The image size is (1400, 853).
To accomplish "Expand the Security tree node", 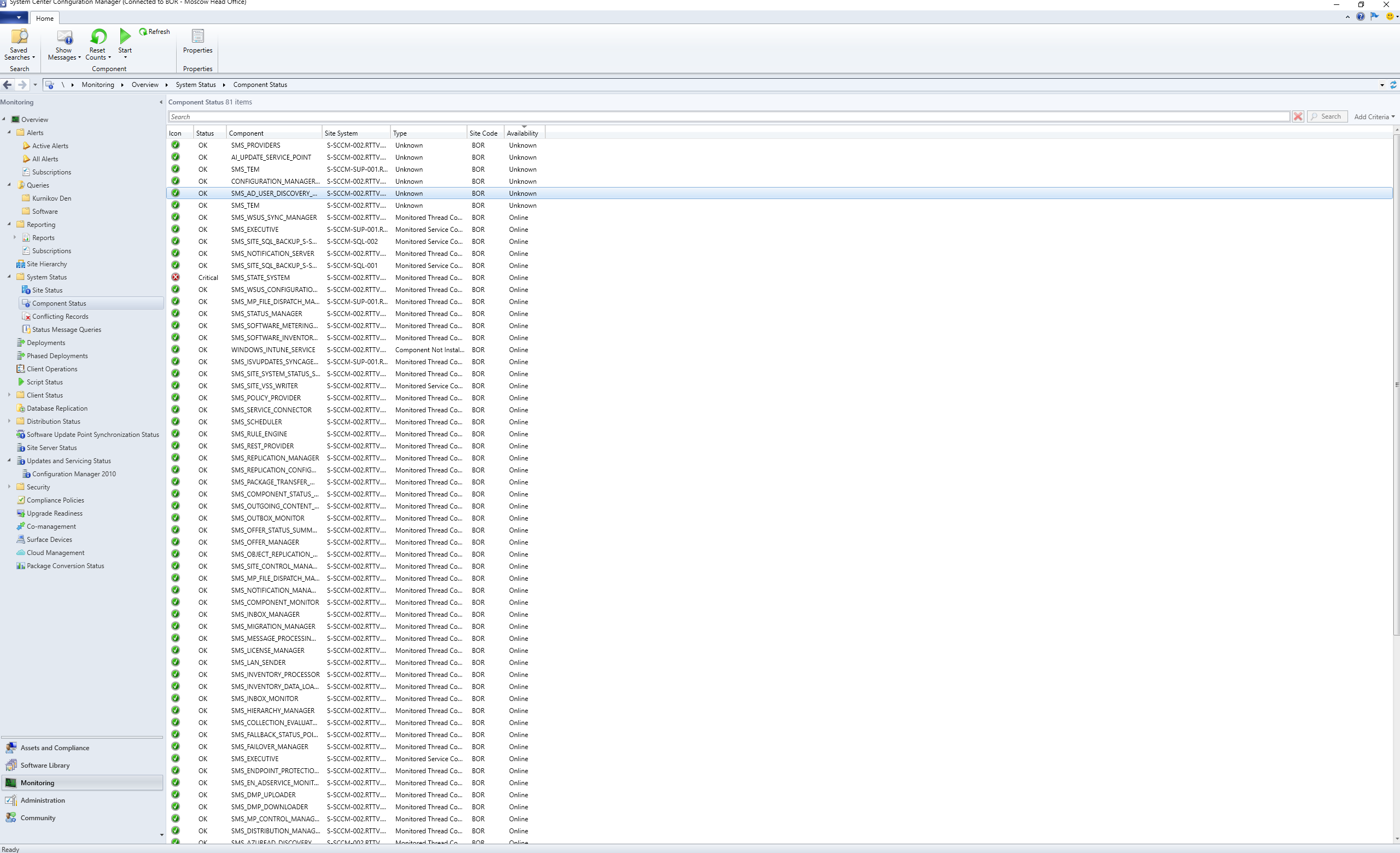I will pos(9,487).
